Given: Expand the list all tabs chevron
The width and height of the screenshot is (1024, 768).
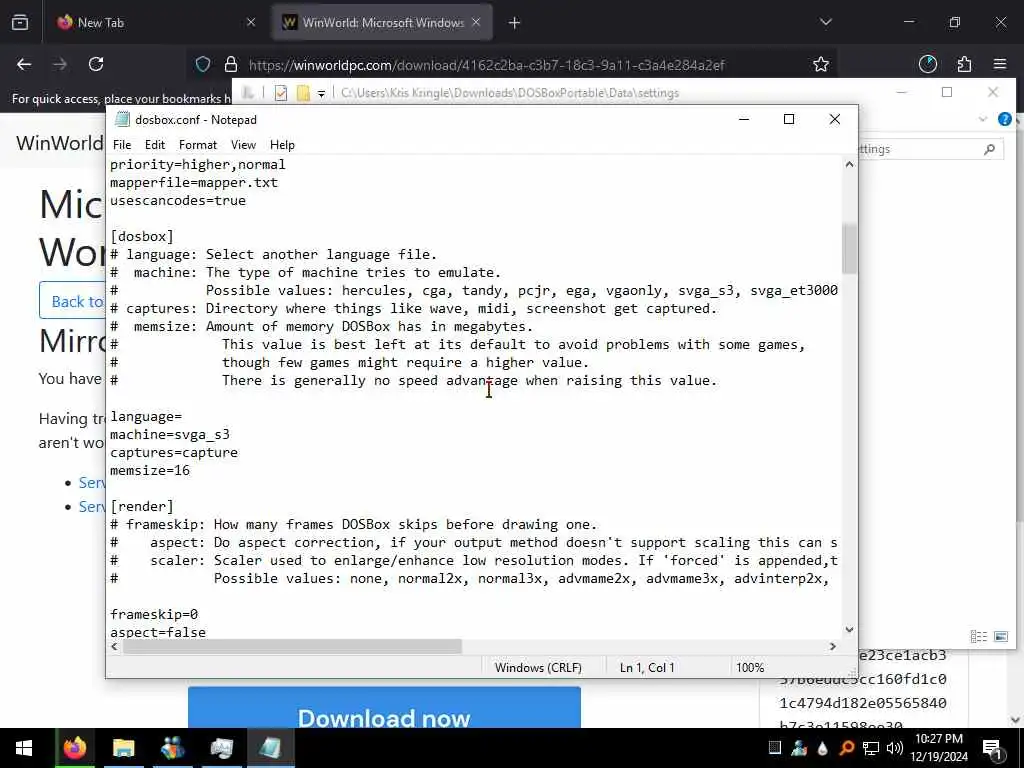Looking at the screenshot, I should click(825, 22).
